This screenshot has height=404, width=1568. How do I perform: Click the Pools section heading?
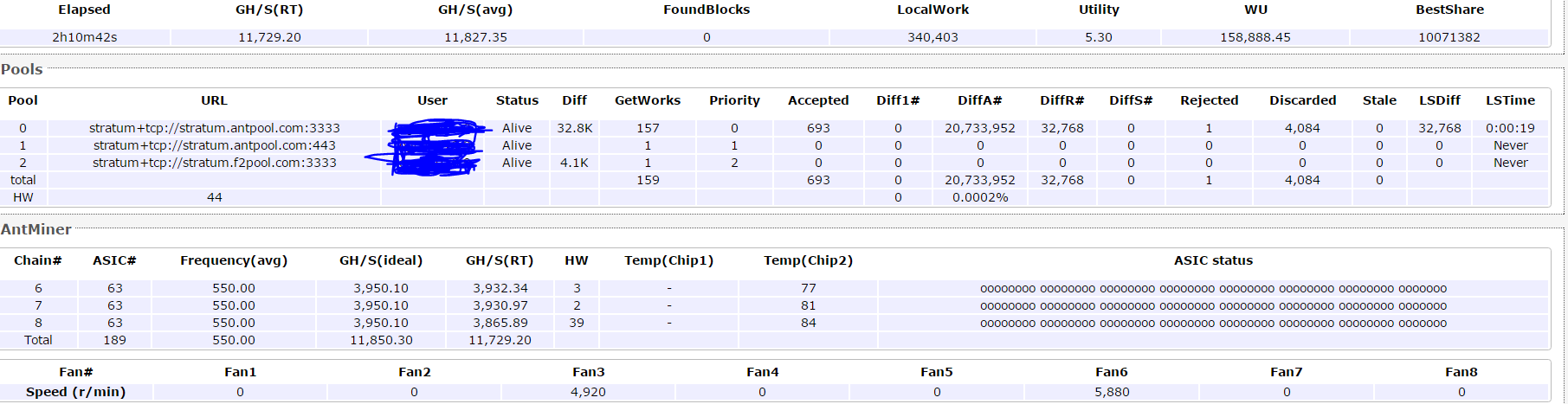22,69
